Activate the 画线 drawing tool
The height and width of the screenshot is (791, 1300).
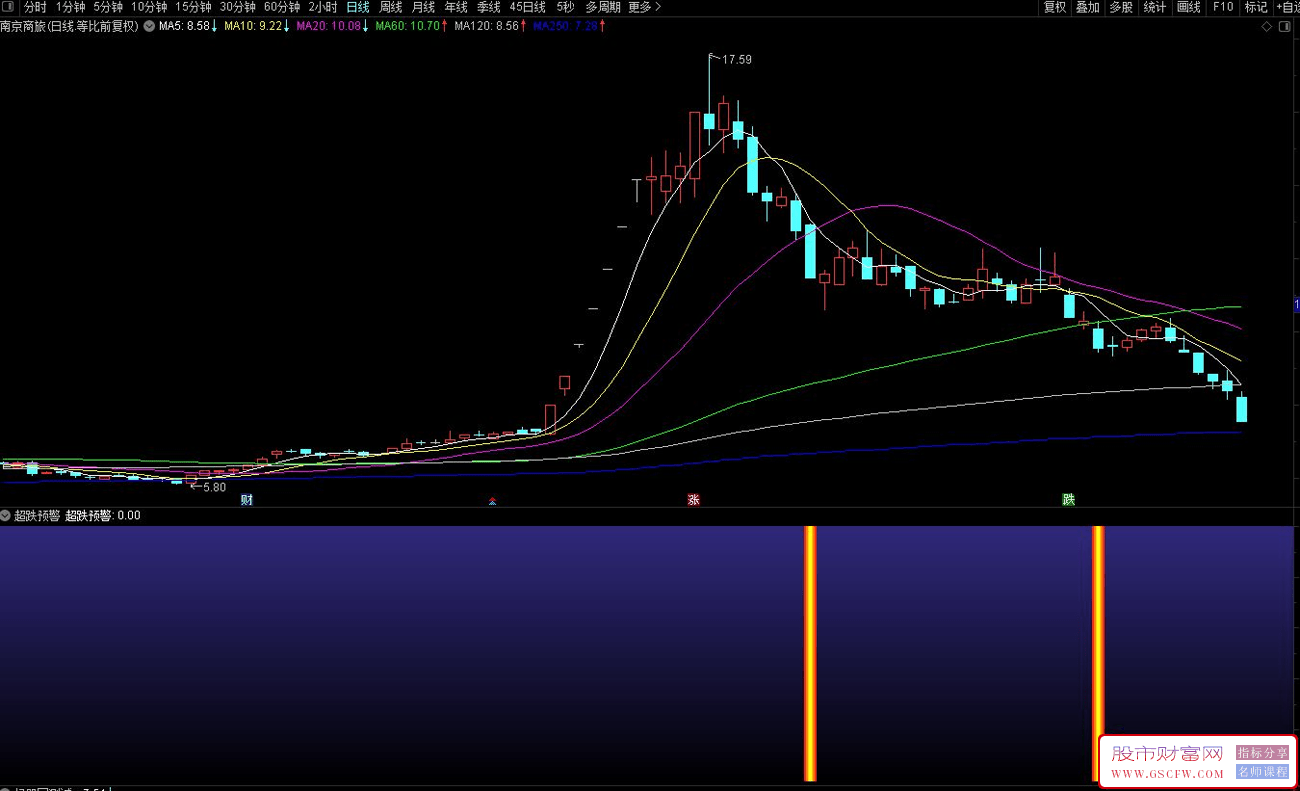point(1189,7)
